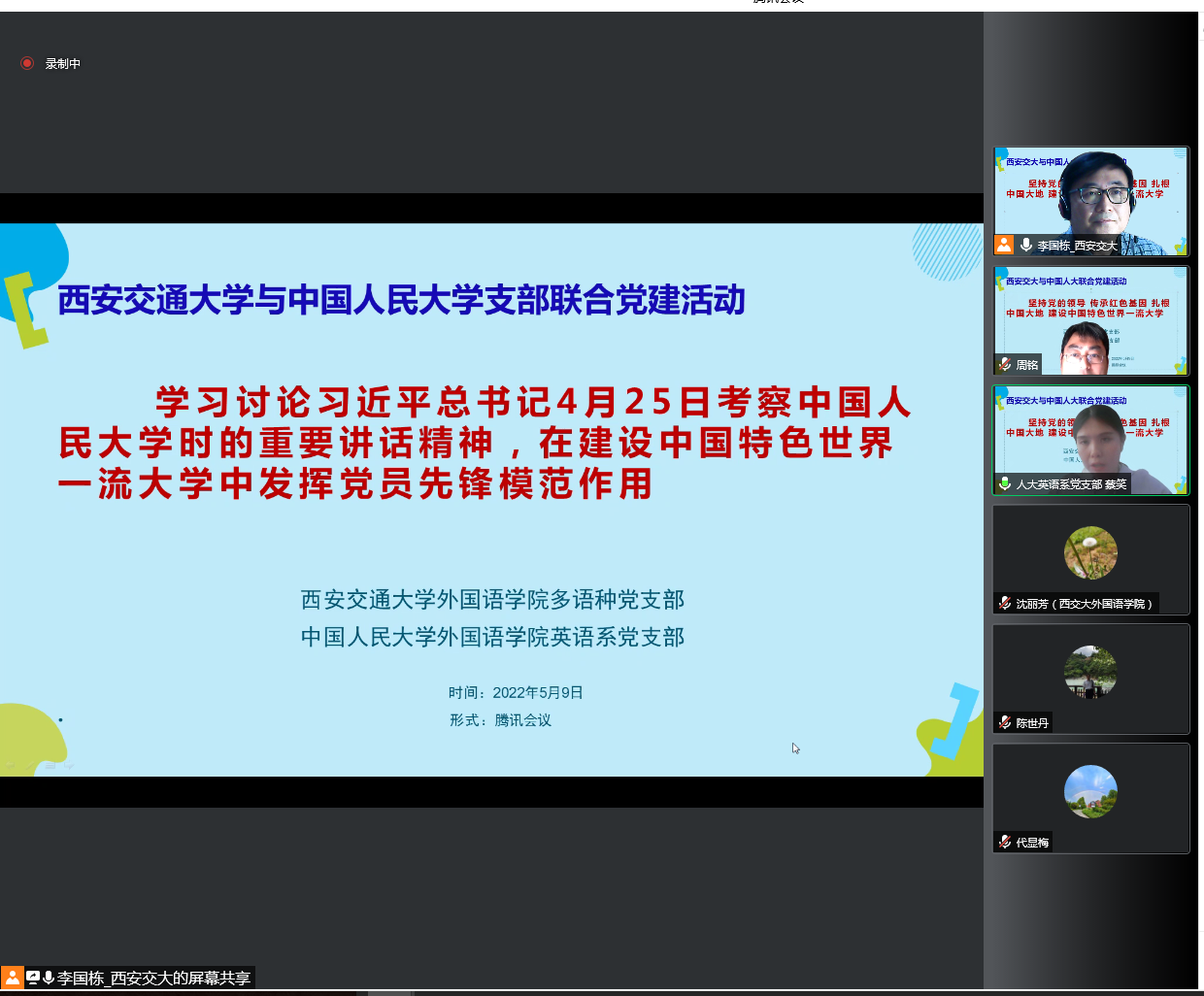The height and width of the screenshot is (996, 1204).
Task: Click the red recording indicator icon
Action: (x=27, y=63)
